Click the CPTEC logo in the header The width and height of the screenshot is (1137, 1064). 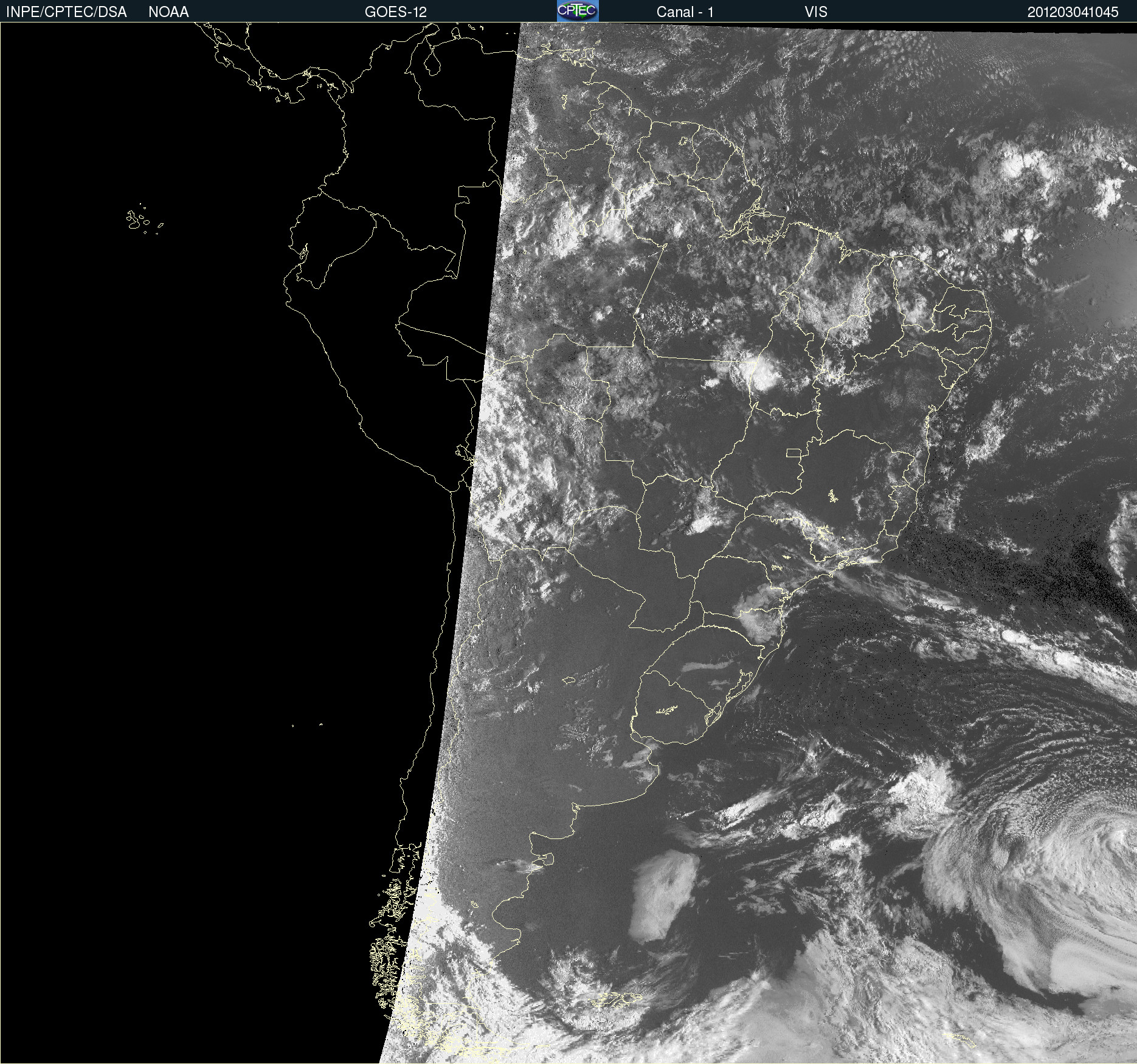(578, 11)
